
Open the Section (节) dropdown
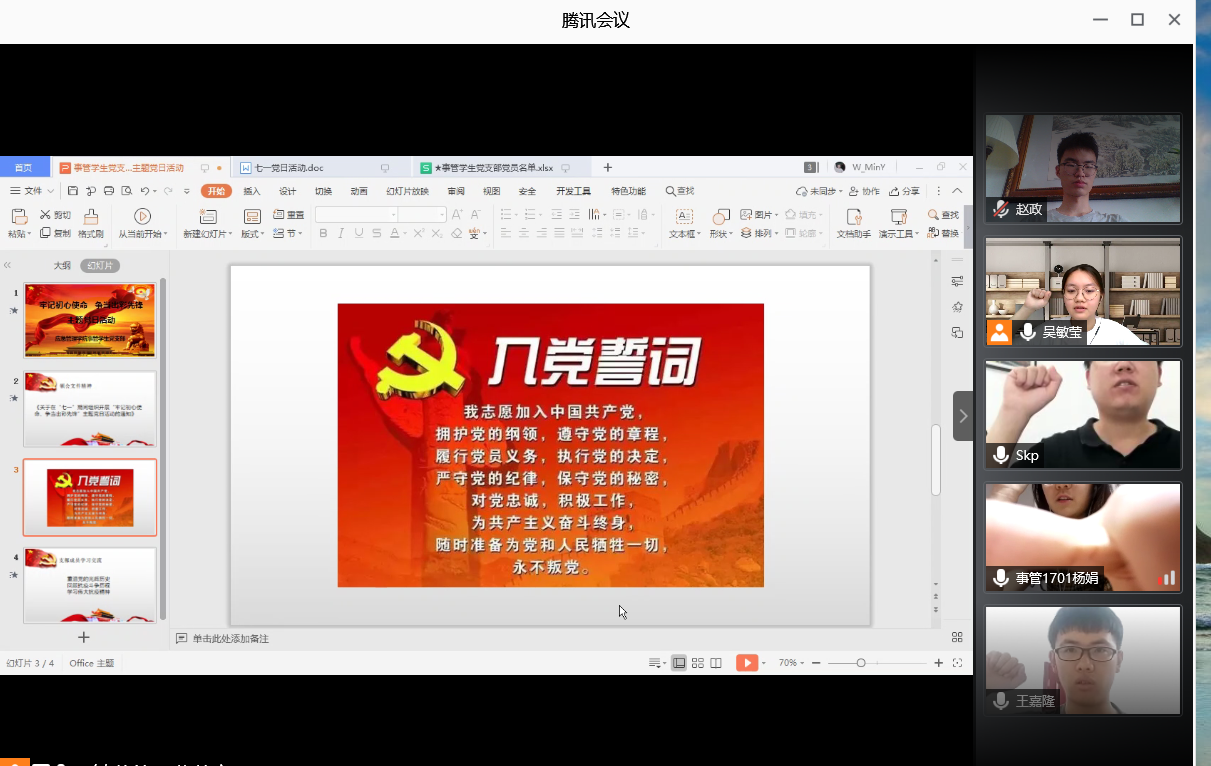(x=288, y=233)
